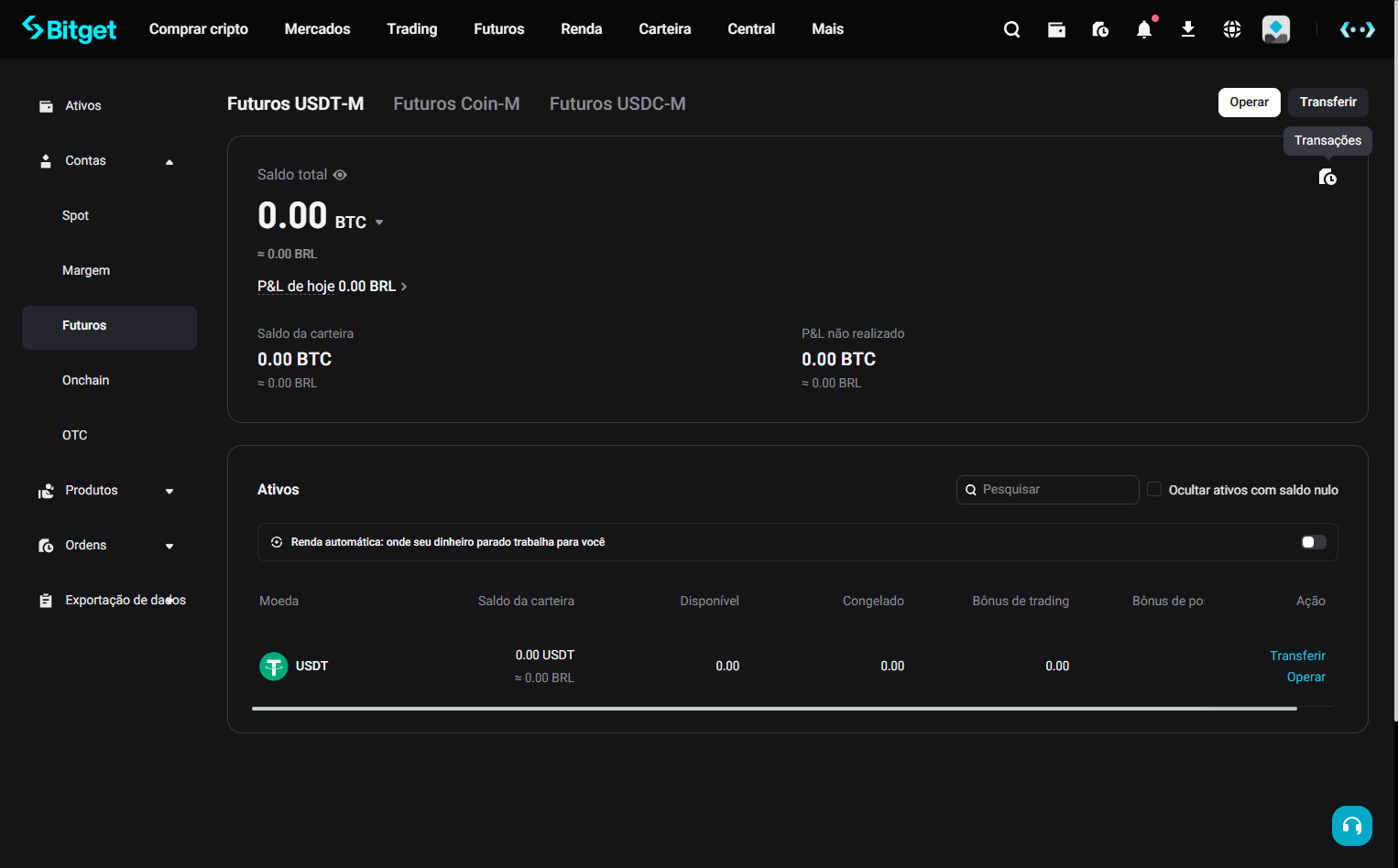Open the search icon in header
Viewport: 1398px width, 868px height.
point(1011,29)
